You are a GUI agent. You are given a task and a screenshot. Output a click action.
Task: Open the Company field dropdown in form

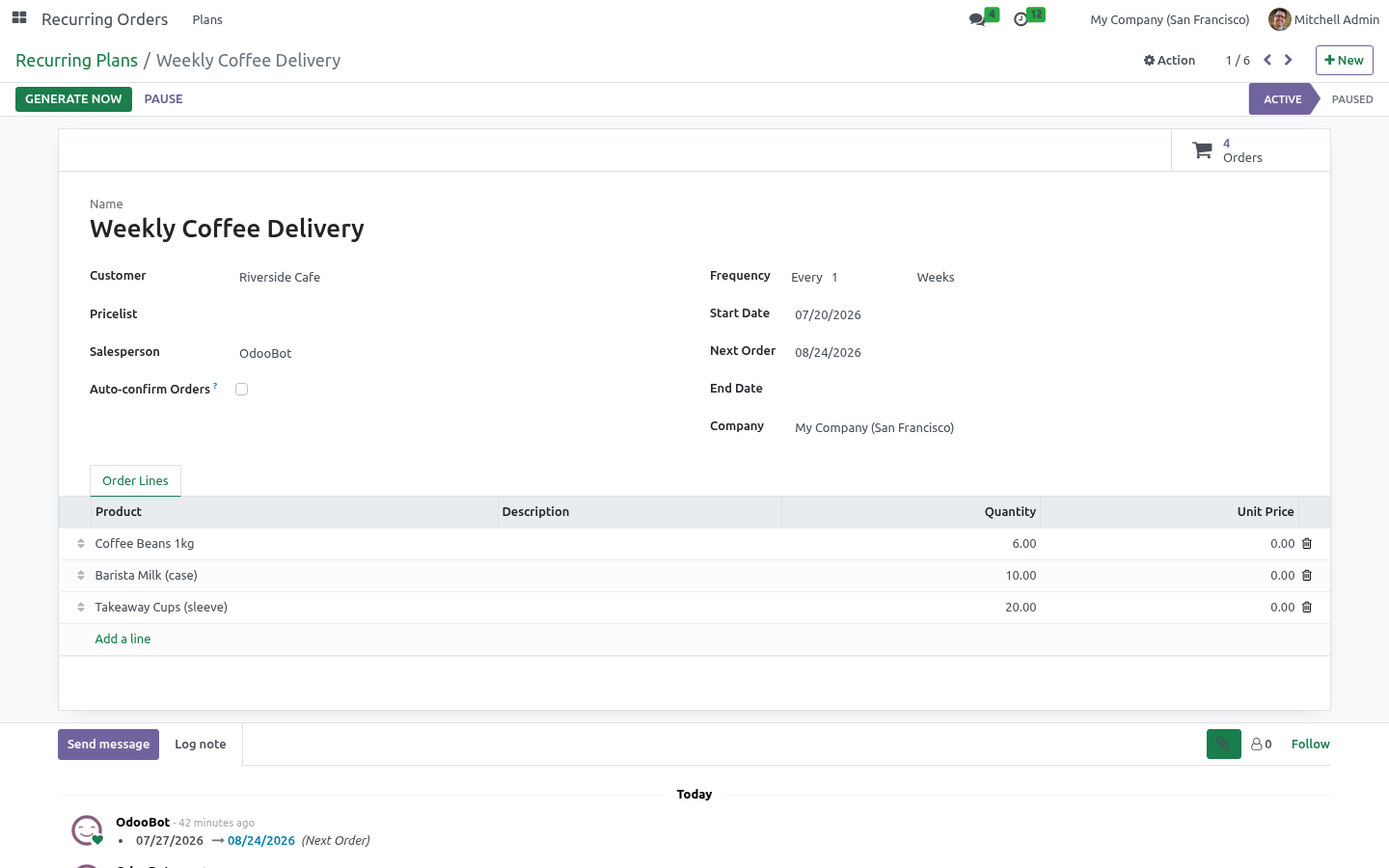1046,427
